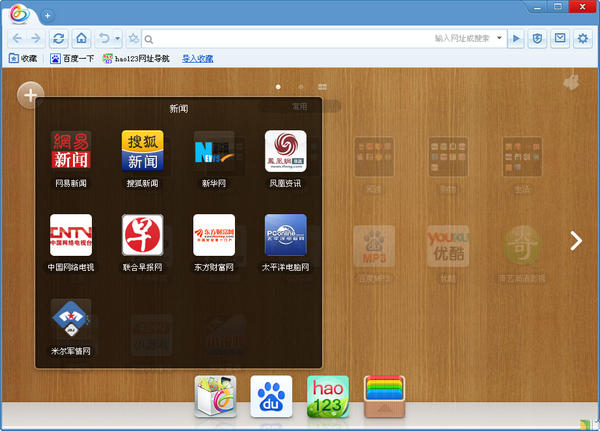600x431 pixels.
Task: Open the 联合早报网 icon
Action: coord(142,235)
